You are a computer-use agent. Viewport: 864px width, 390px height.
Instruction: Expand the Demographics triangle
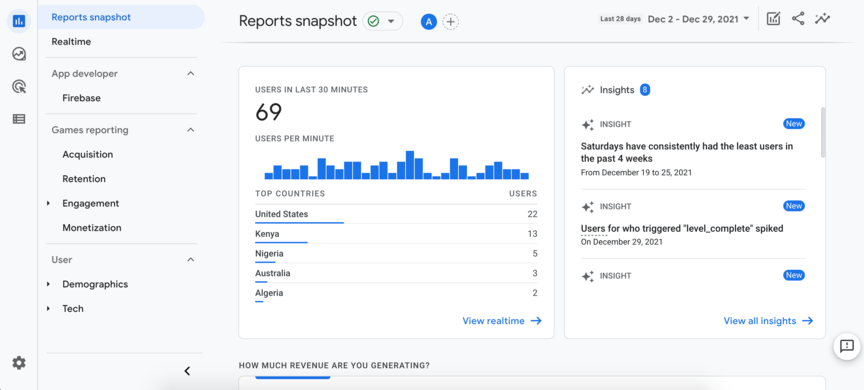tap(48, 284)
